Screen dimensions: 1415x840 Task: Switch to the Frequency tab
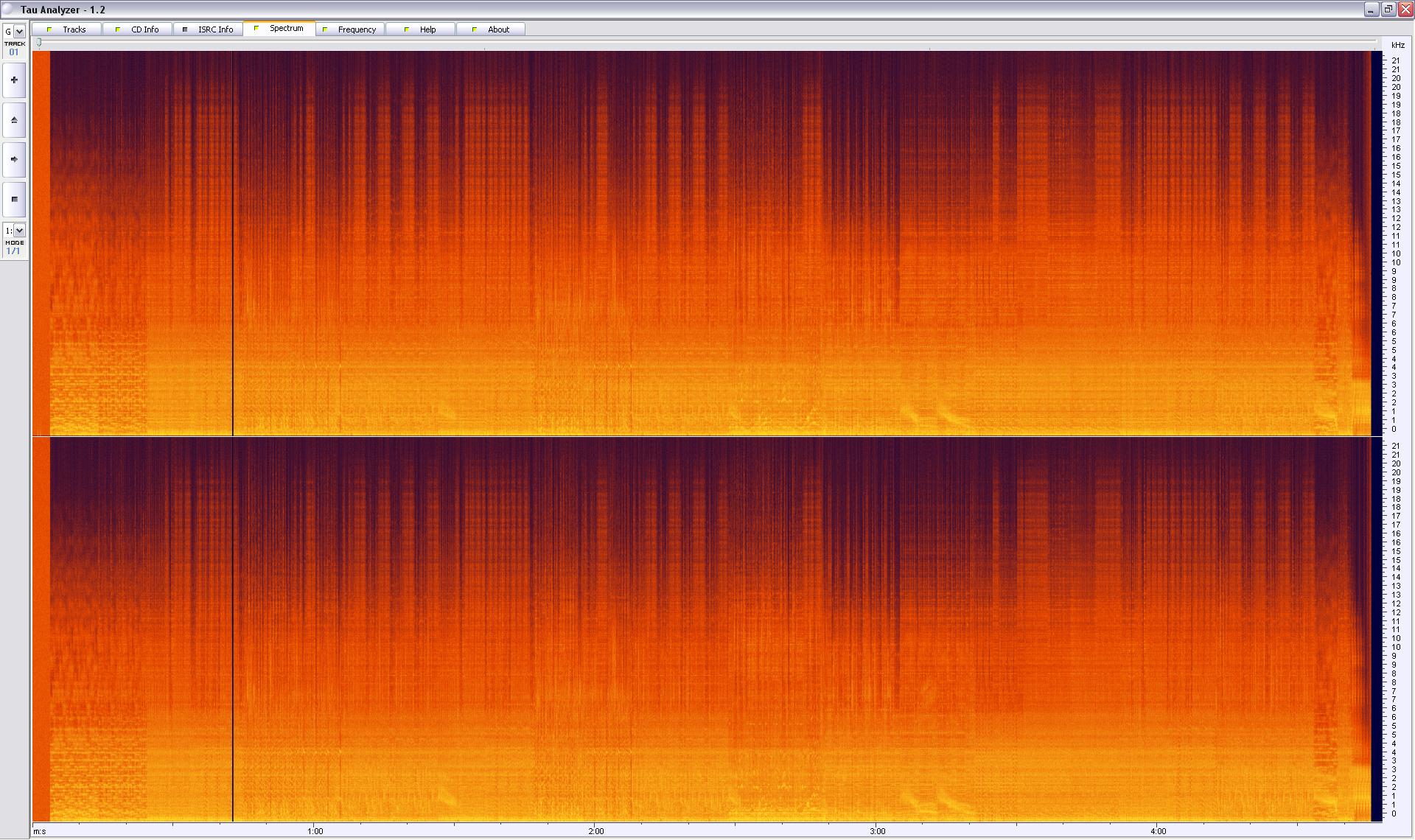click(x=350, y=29)
